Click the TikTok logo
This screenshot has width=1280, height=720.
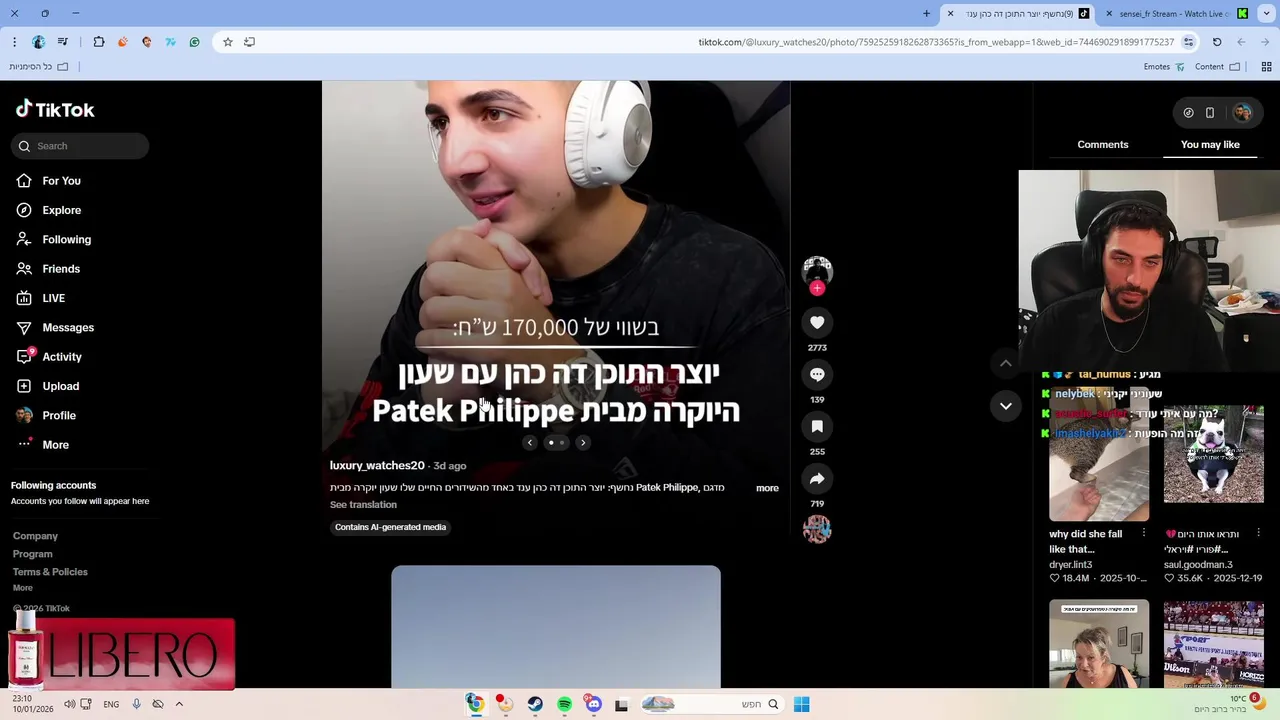click(55, 110)
